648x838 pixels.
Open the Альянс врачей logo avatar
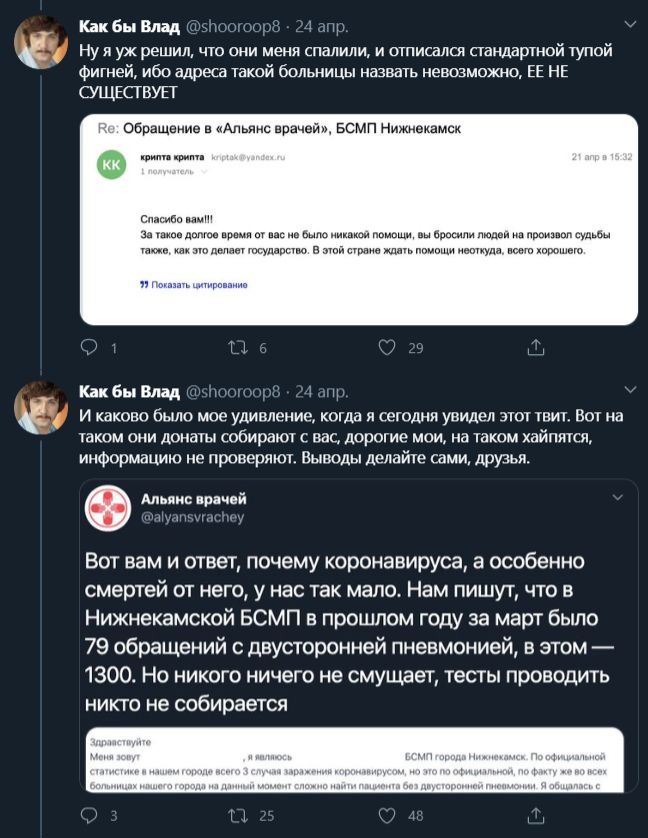[x=108, y=508]
